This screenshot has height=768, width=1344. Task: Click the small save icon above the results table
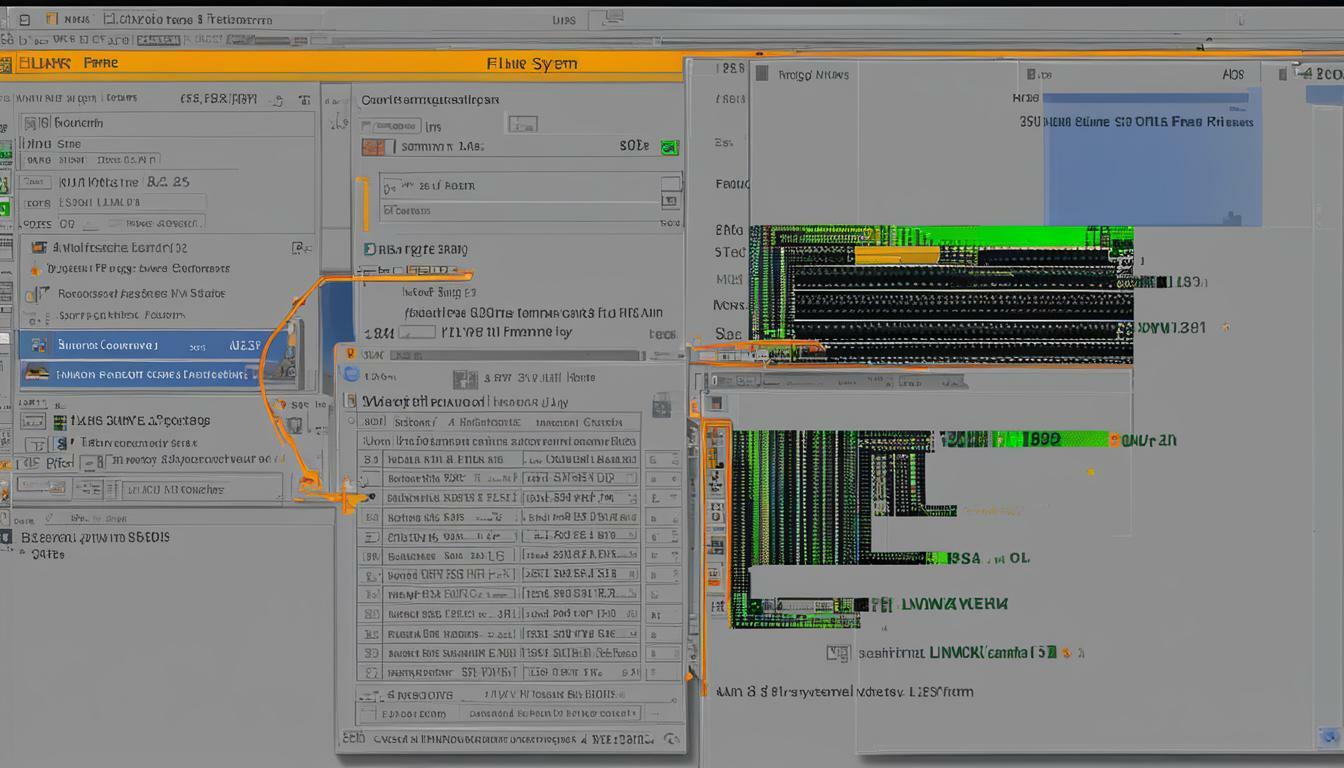(466, 380)
